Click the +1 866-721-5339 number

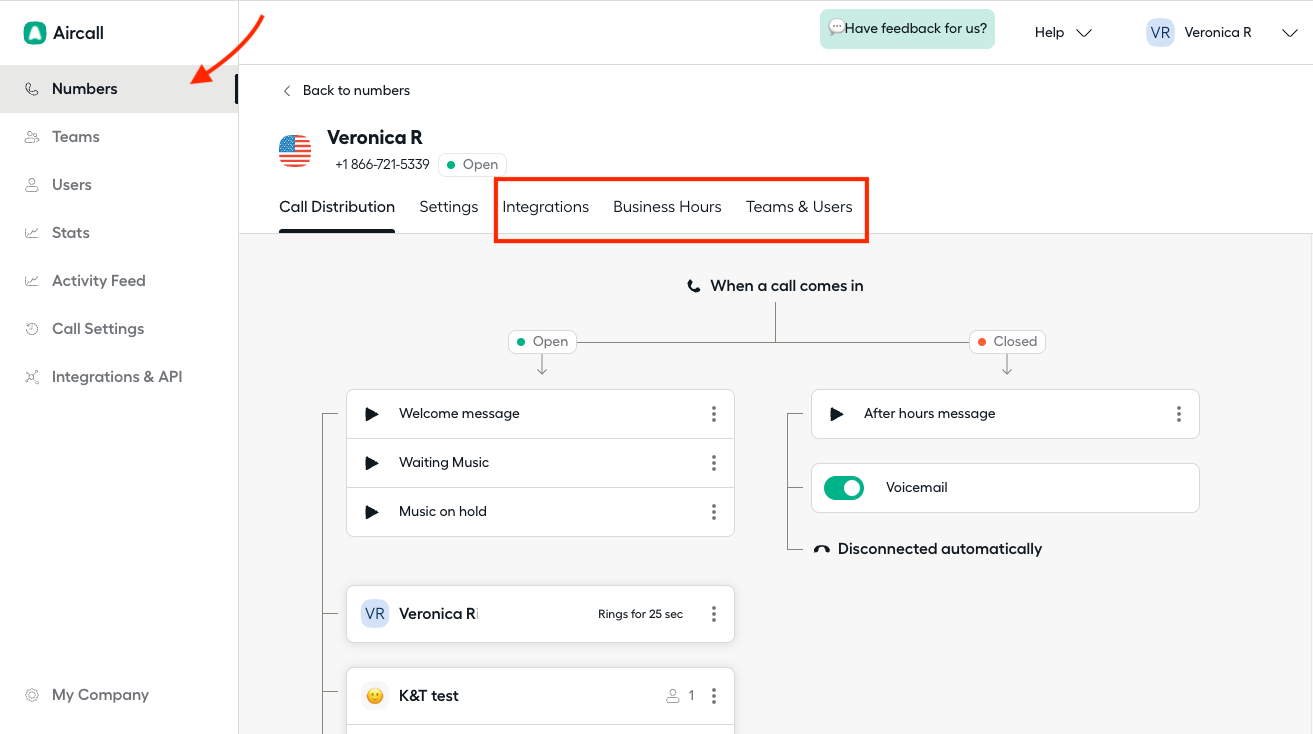[382, 165]
